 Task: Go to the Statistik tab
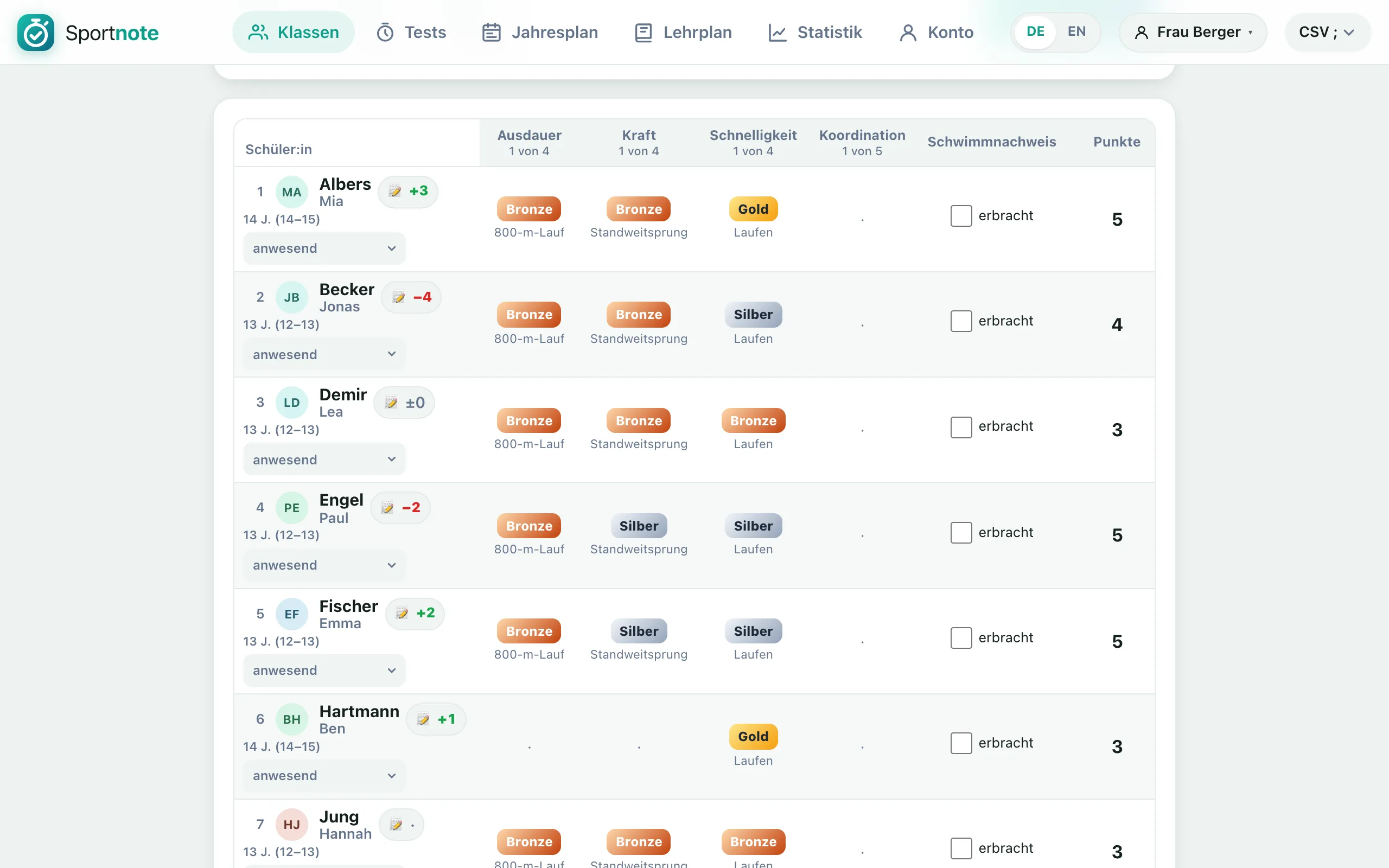click(x=815, y=32)
